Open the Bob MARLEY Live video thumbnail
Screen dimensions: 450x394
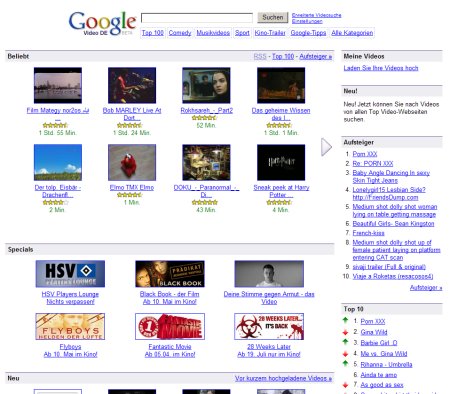point(132,85)
